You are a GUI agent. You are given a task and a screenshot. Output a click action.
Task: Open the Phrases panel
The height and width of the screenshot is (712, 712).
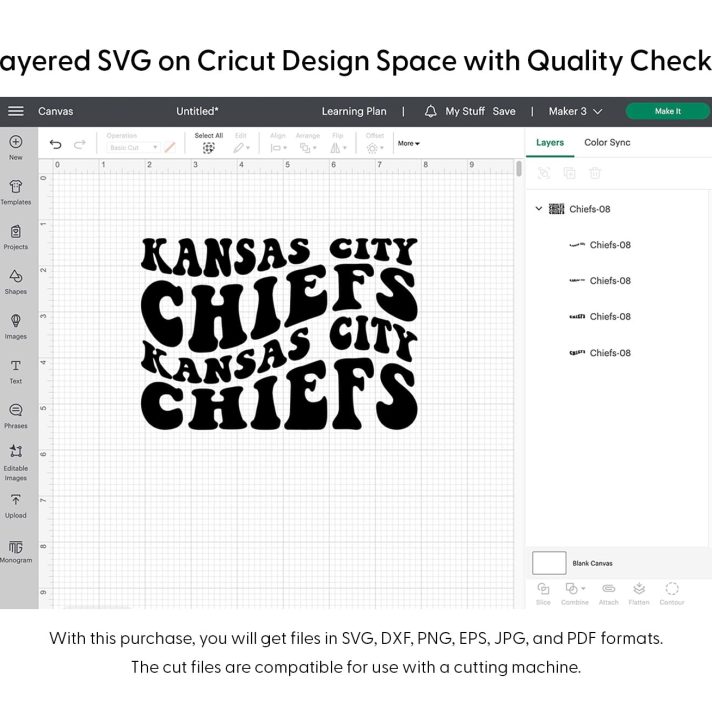click(15, 416)
